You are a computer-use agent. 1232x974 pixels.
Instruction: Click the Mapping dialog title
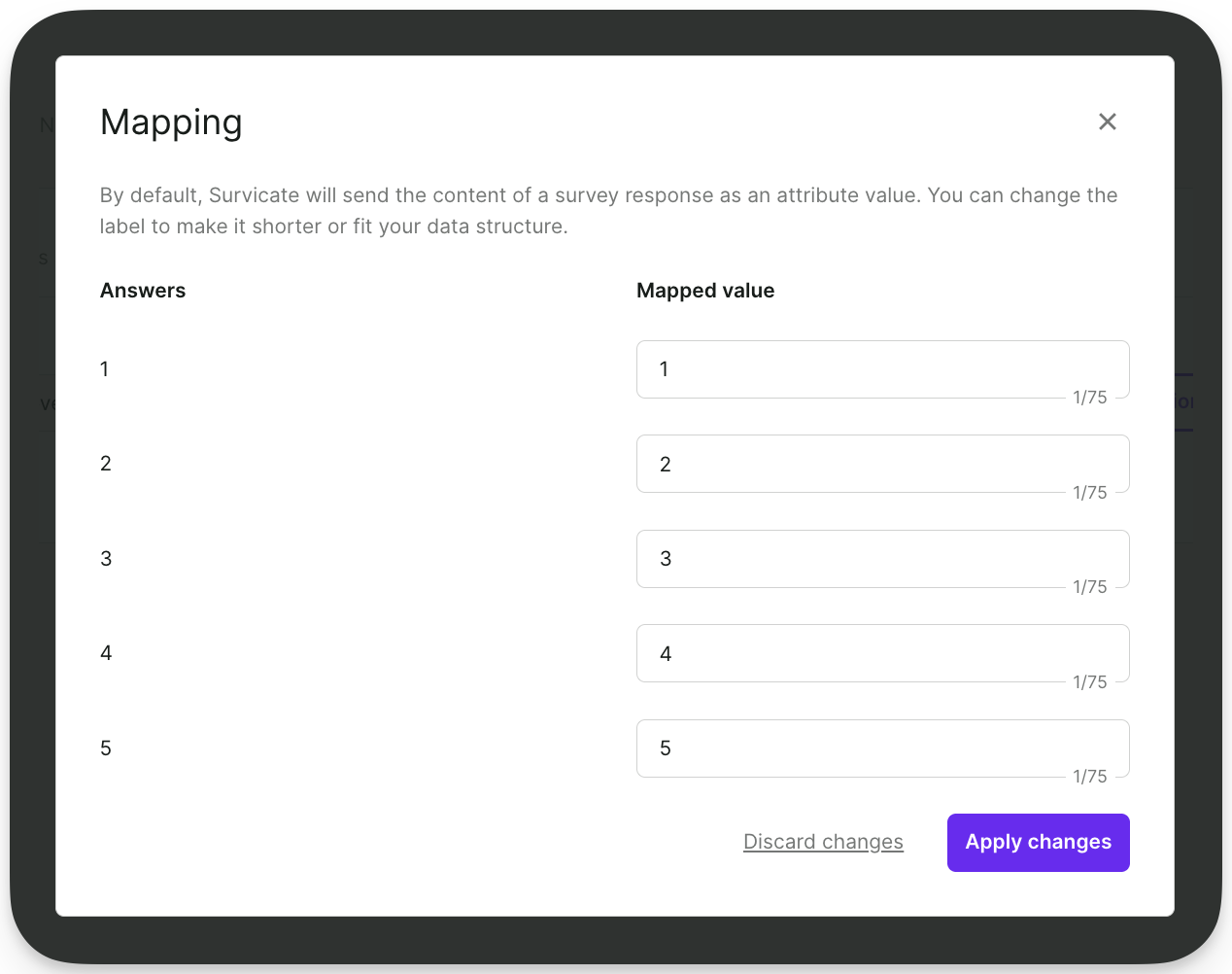[x=171, y=122]
